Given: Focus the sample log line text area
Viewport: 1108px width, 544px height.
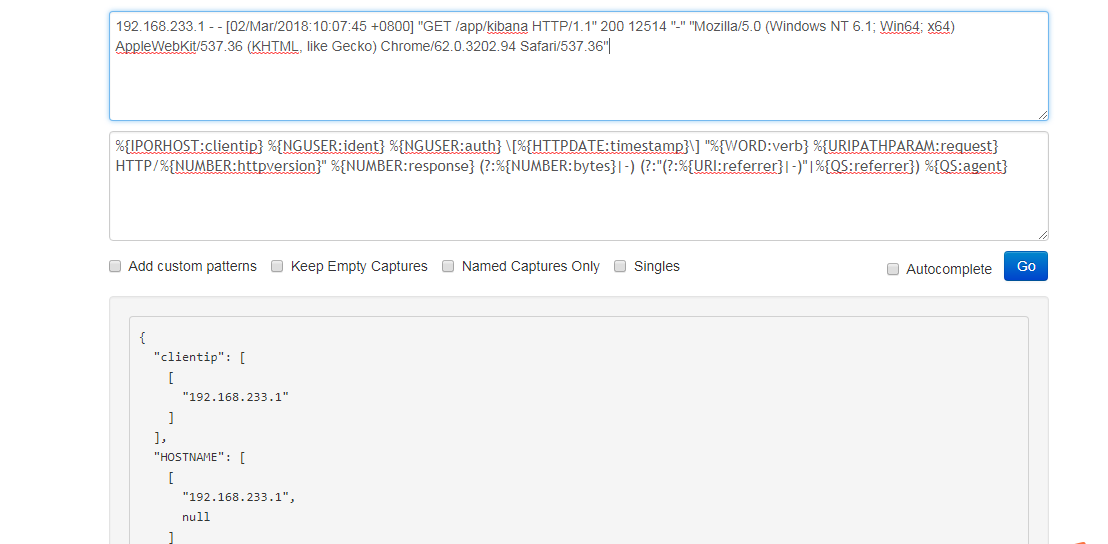Looking at the screenshot, I should pyautogui.click(x=579, y=66).
